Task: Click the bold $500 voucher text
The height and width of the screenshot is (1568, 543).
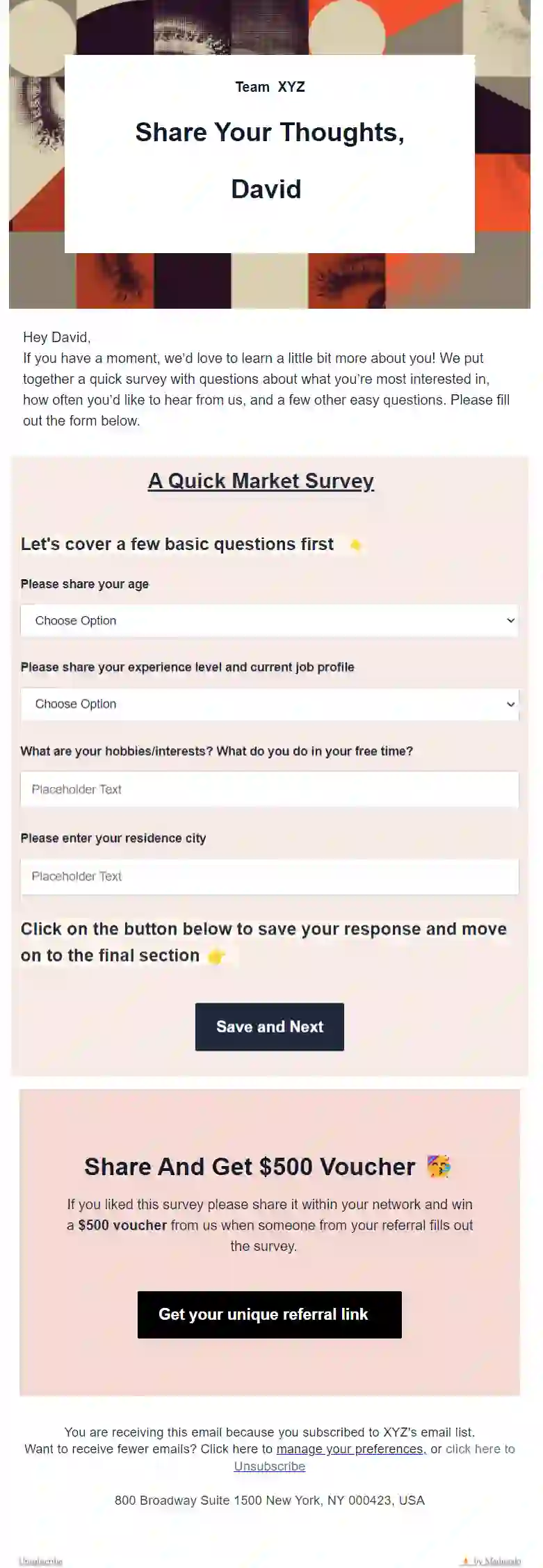Action: (x=123, y=1225)
